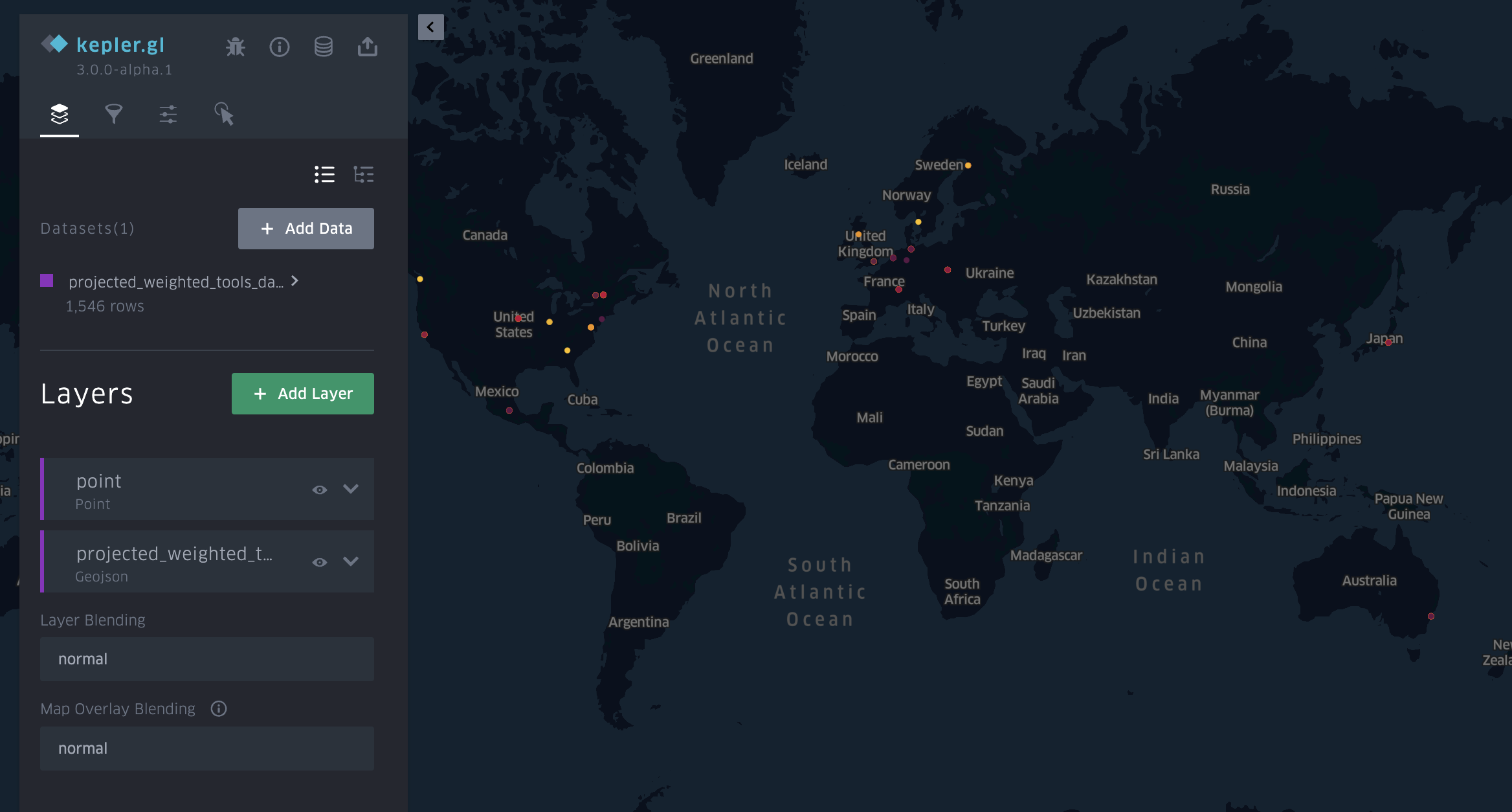1512x812 pixels.
Task: Toggle visibility of projected_weighted Geojson layer
Action: [x=320, y=562]
